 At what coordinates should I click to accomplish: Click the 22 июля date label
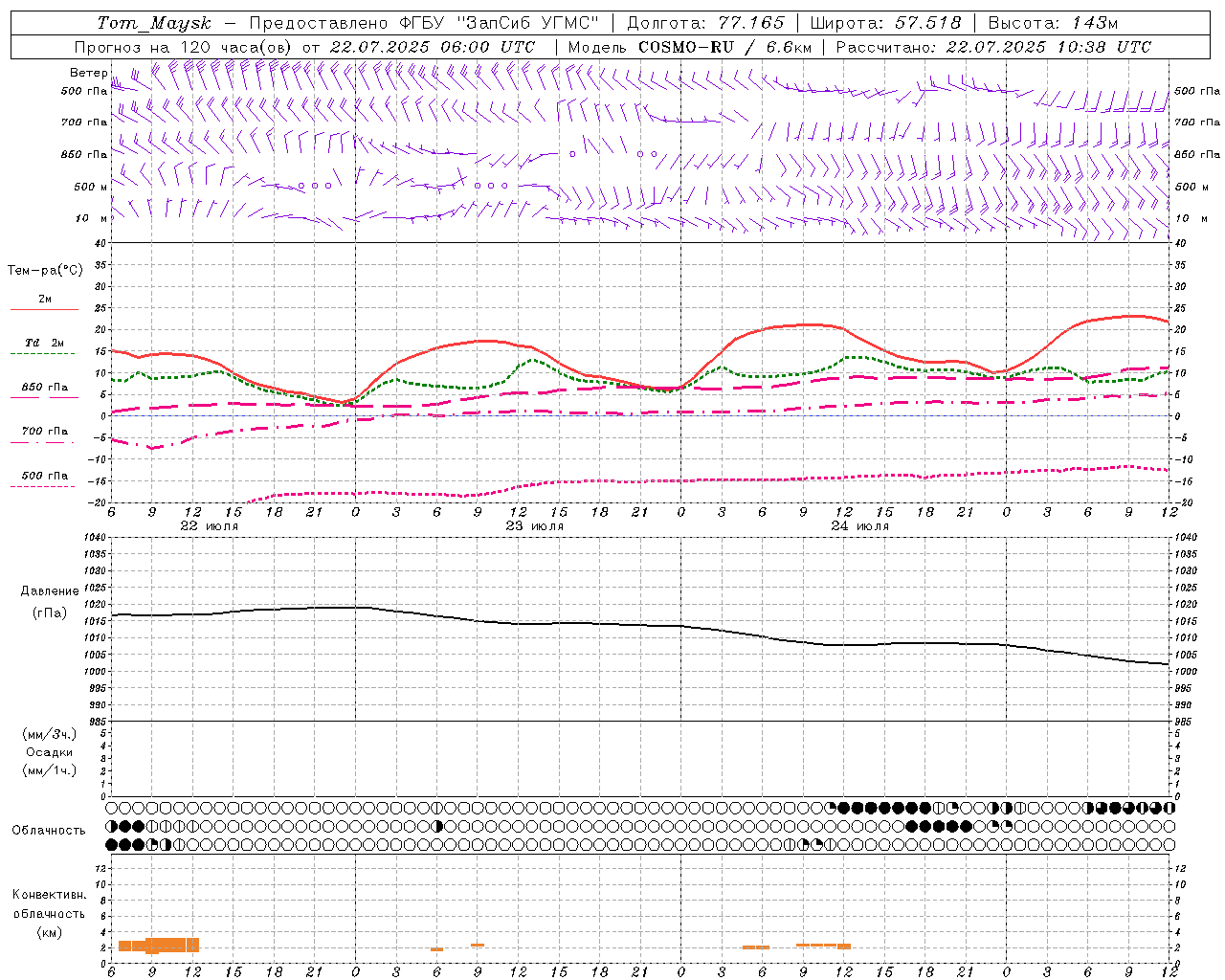click(210, 526)
